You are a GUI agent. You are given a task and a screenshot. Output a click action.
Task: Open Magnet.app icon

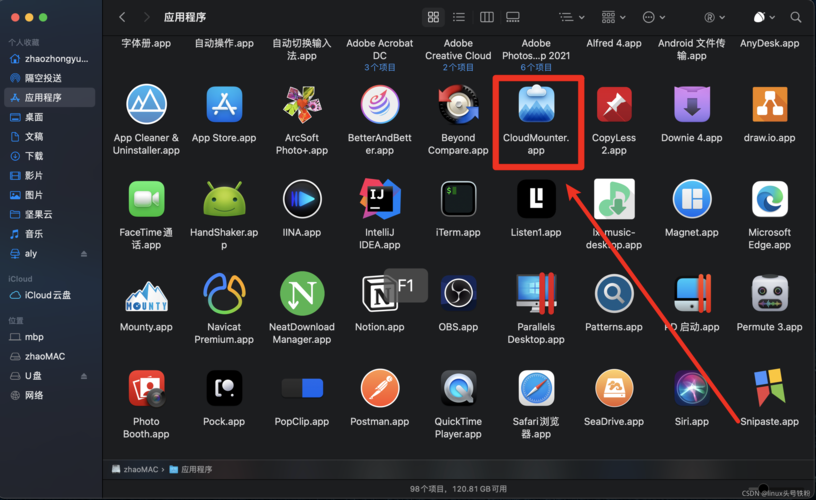tap(692, 199)
